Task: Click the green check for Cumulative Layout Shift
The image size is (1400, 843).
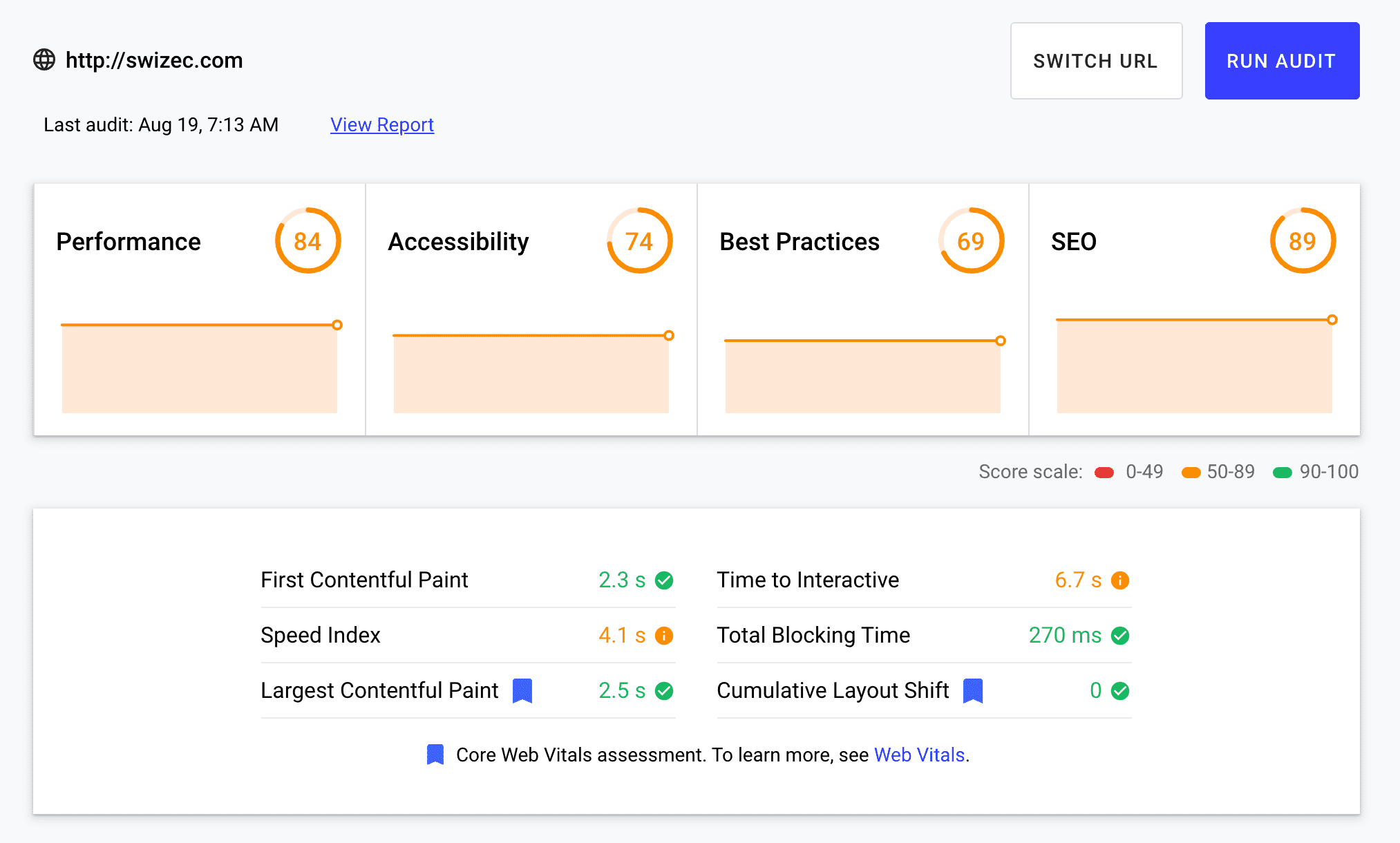Action: [x=1120, y=691]
